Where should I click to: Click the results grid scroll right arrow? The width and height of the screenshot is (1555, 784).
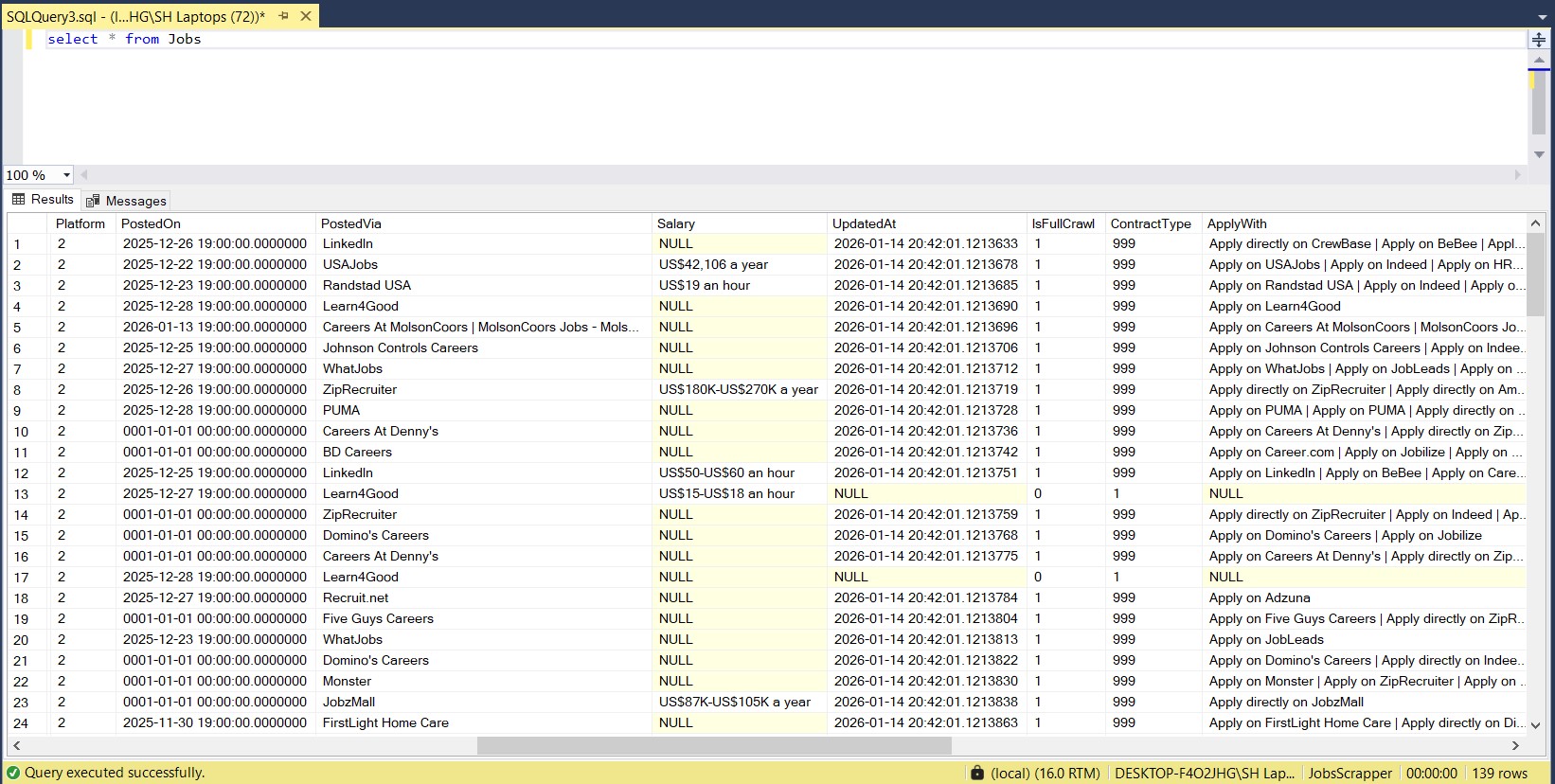pos(1515,746)
